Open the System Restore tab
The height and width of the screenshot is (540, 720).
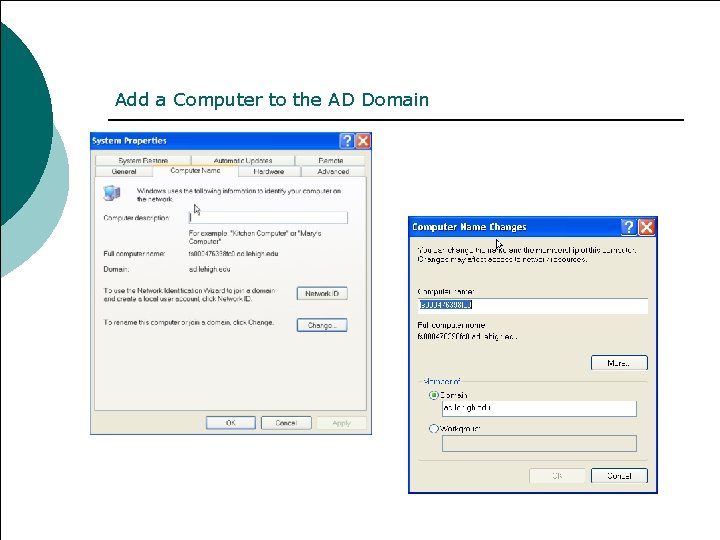pos(143,160)
